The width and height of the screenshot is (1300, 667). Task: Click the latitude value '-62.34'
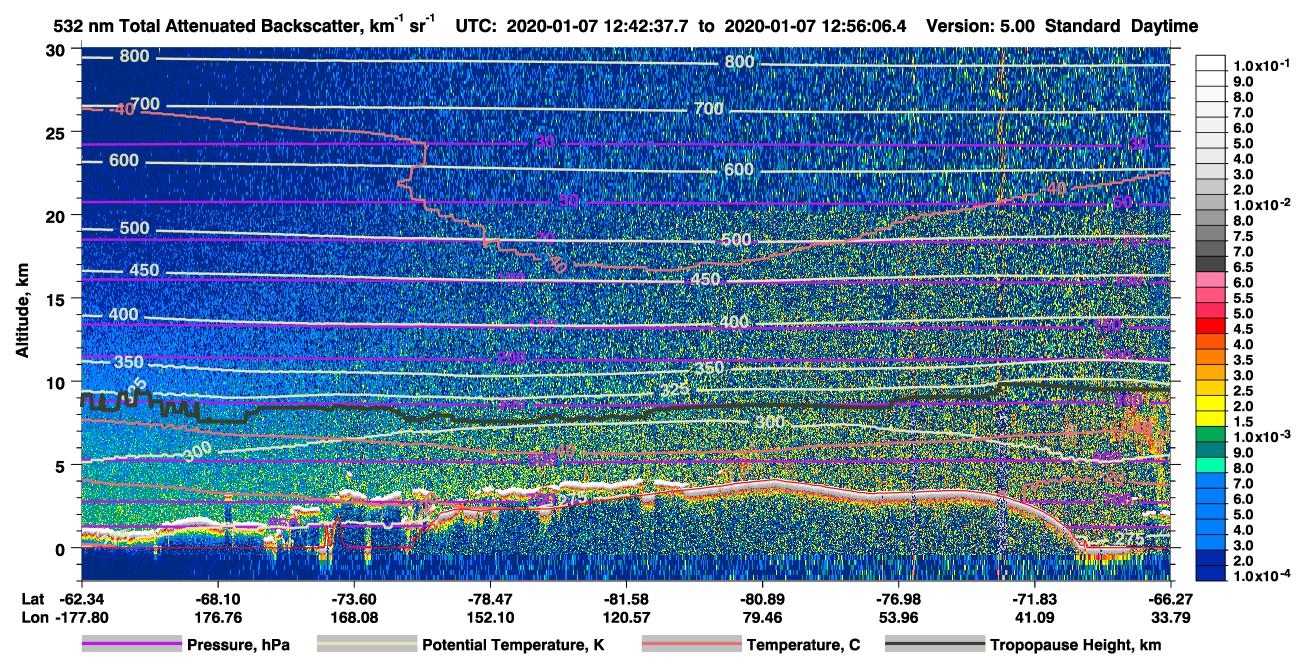pos(81,600)
